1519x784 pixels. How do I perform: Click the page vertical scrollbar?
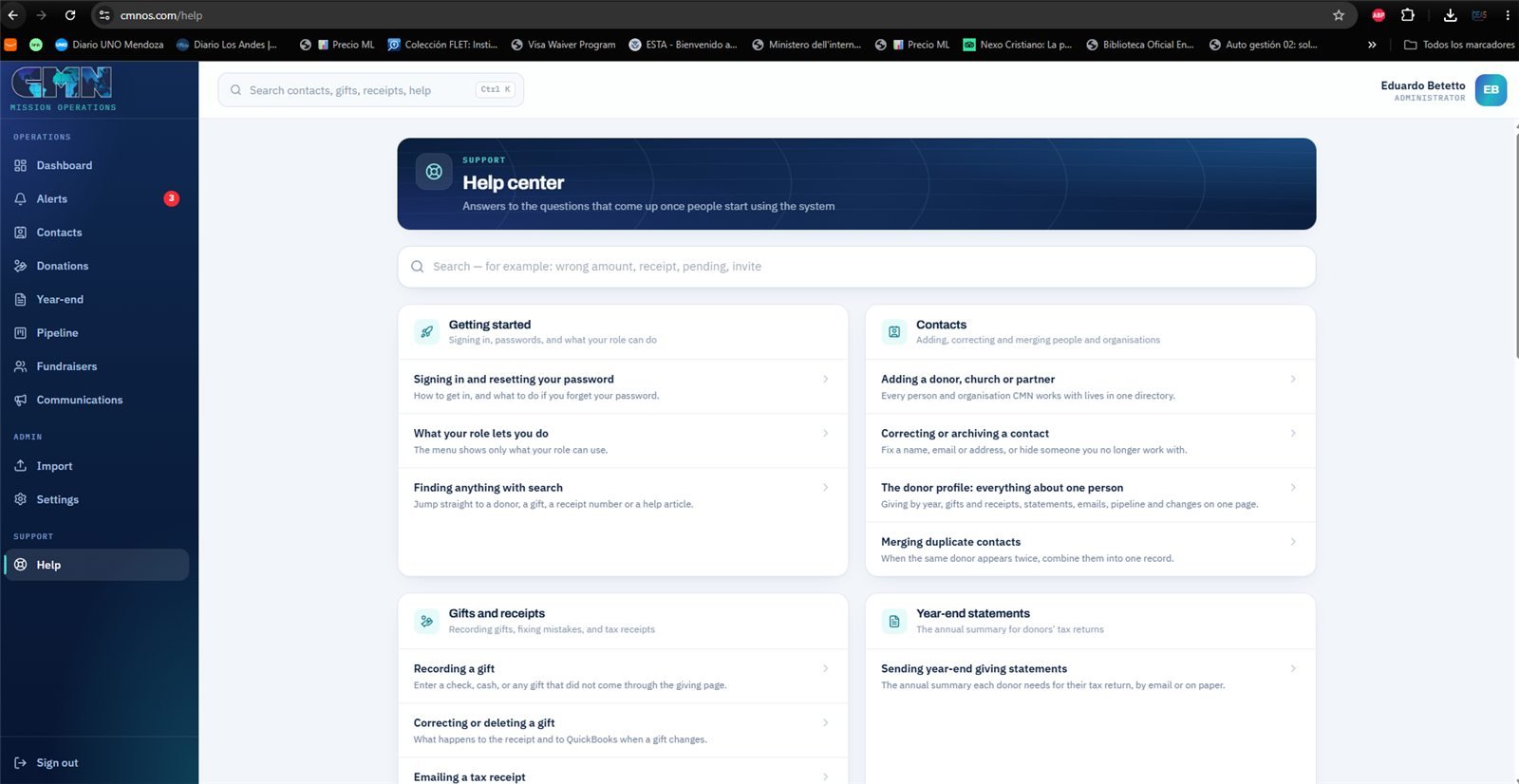pyautogui.click(x=1516, y=247)
